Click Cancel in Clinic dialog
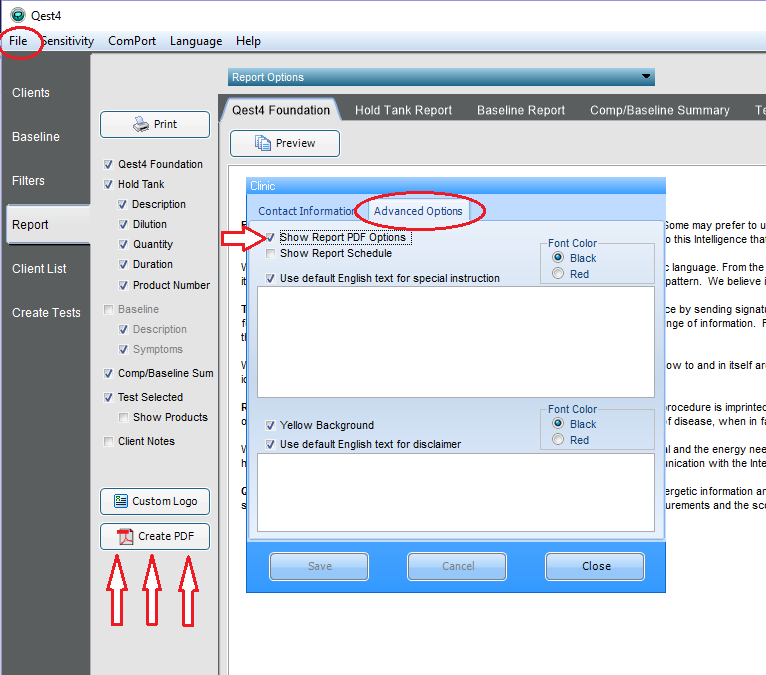This screenshot has width=766, height=675. (457, 566)
